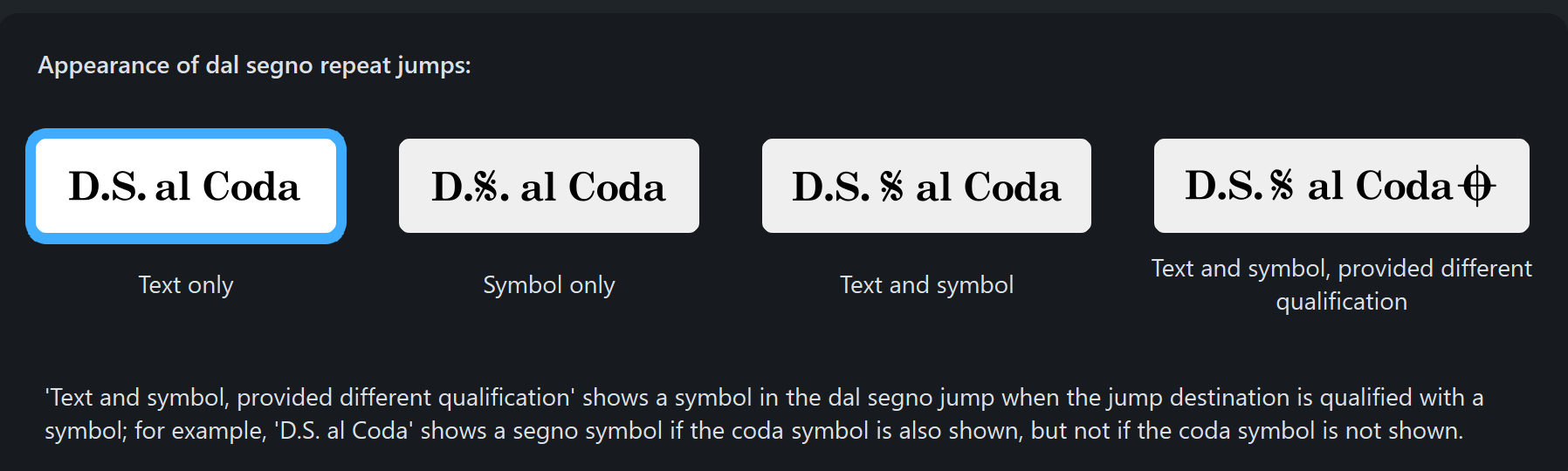Click the "Symbol only" caption

click(x=549, y=285)
